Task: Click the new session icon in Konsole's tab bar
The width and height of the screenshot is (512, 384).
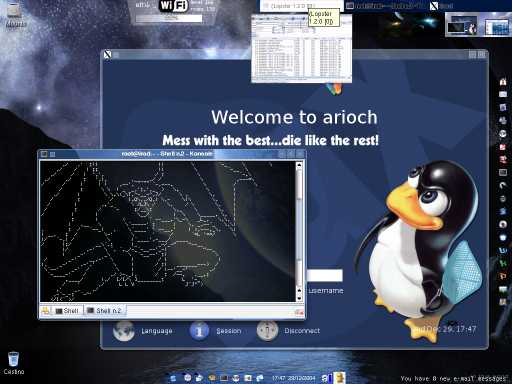Action: pyautogui.click(x=46, y=311)
